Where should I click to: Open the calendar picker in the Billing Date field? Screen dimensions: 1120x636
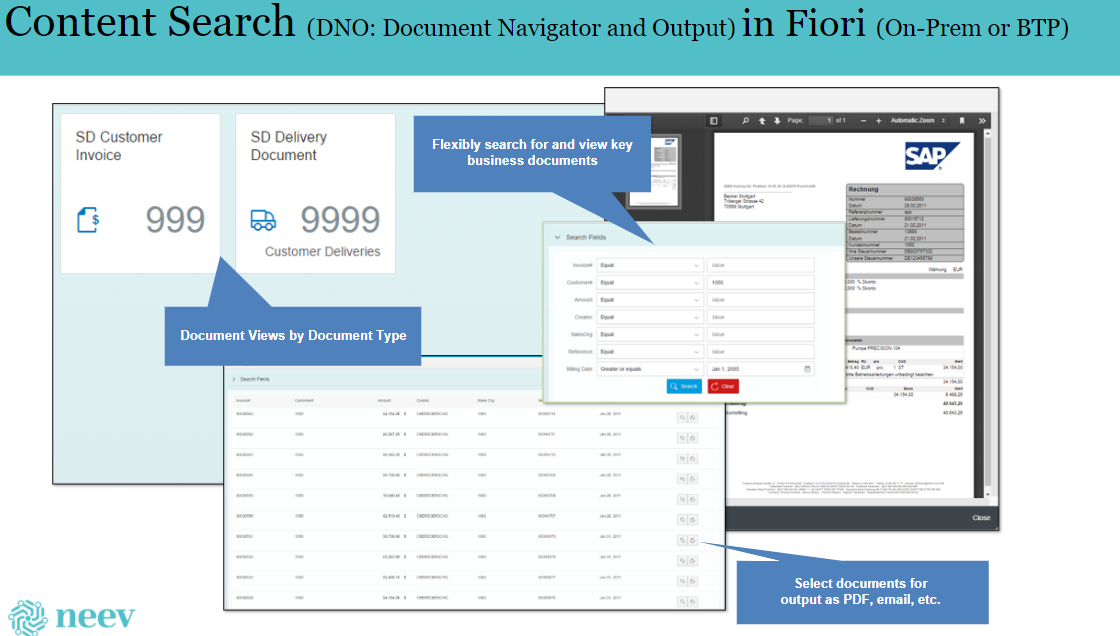pos(808,369)
